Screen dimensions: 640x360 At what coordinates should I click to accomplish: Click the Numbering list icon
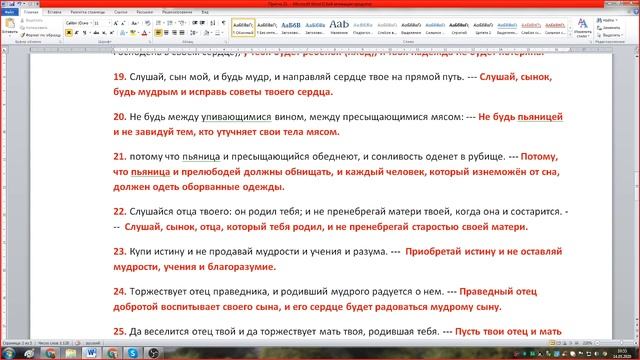coord(170,23)
